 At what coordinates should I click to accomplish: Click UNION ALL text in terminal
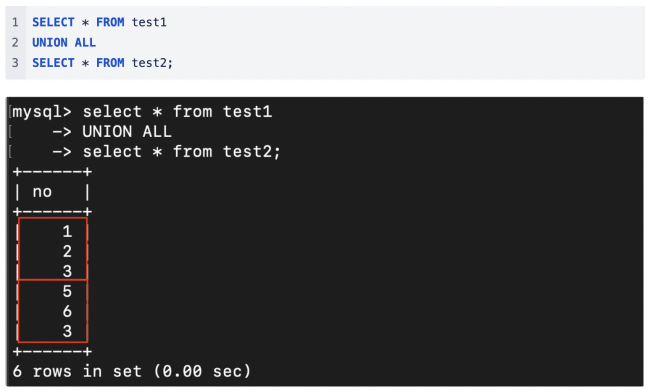127,132
